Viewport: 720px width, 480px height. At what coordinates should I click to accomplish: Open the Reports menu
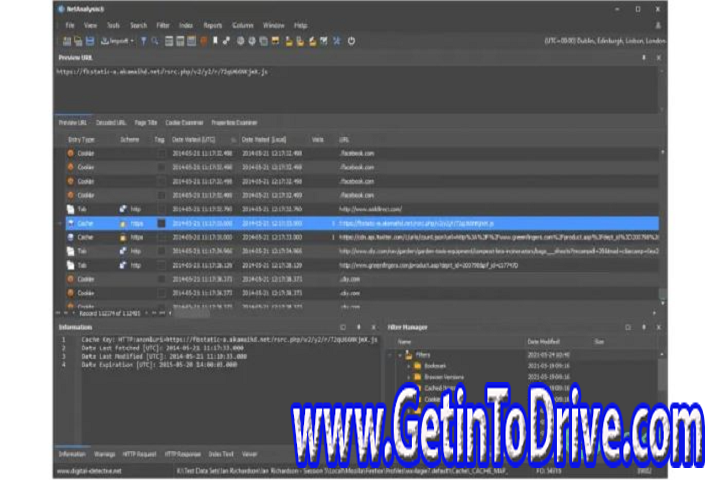[x=213, y=26]
